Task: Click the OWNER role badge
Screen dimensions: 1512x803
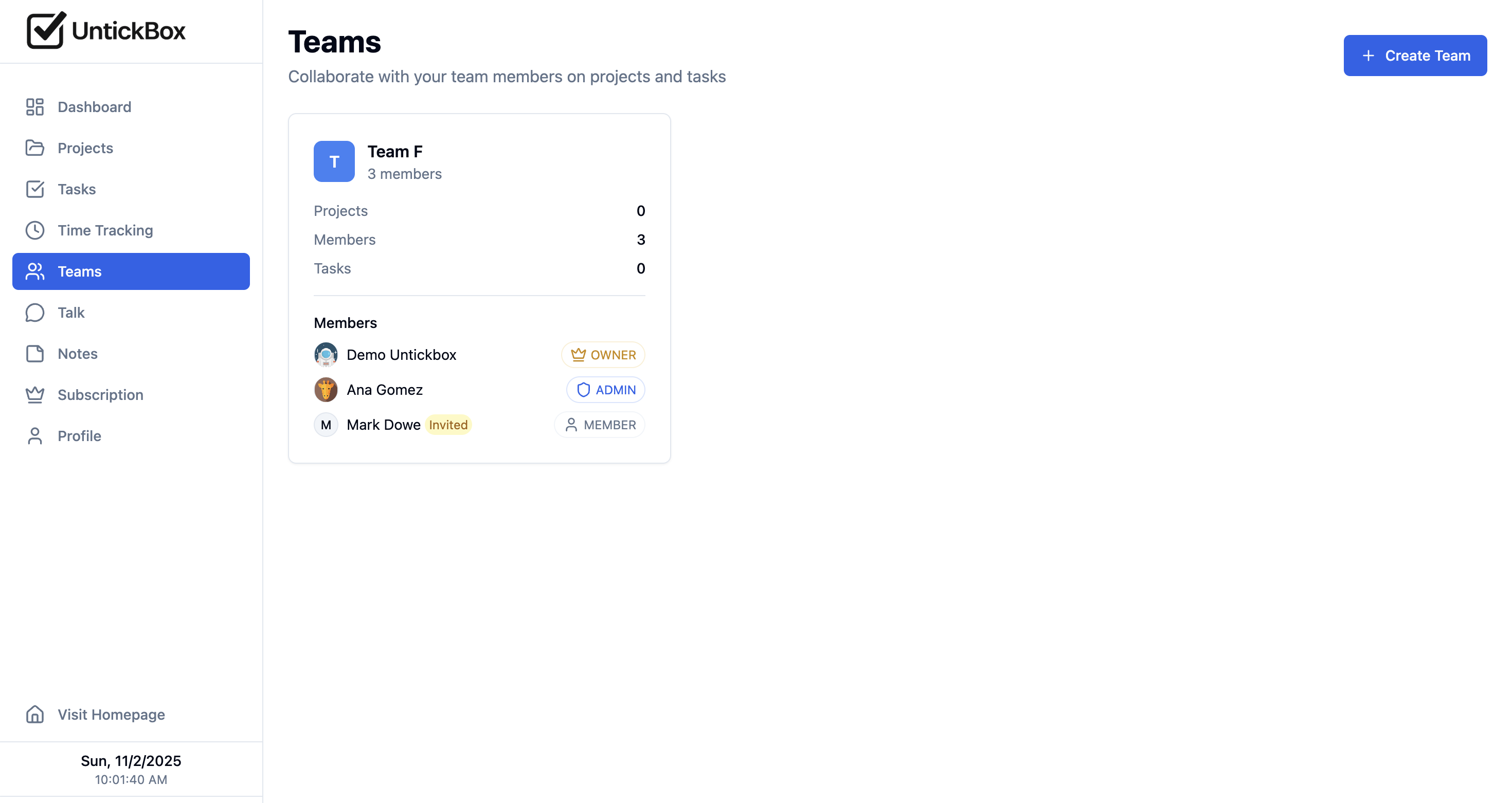Action: (x=603, y=354)
